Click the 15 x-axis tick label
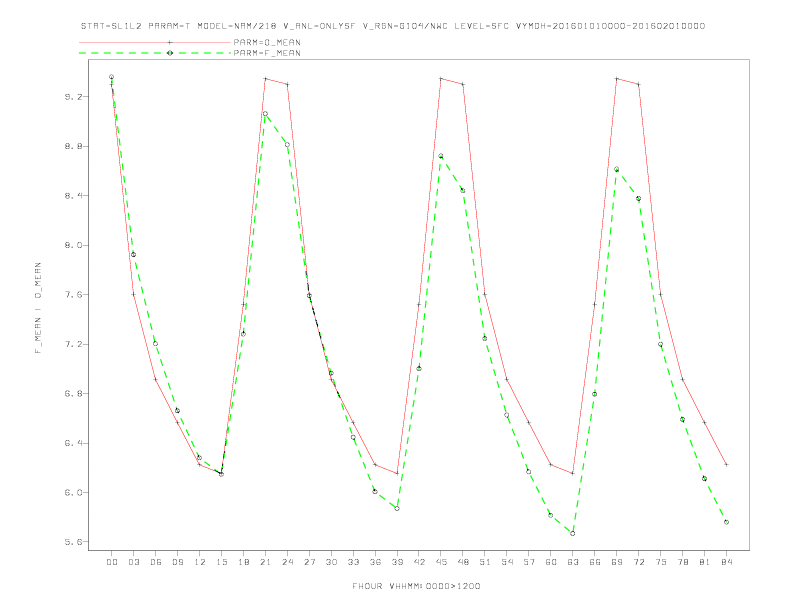Image resolution: width=792 pixels, height=612 pixels. [221, 562]
